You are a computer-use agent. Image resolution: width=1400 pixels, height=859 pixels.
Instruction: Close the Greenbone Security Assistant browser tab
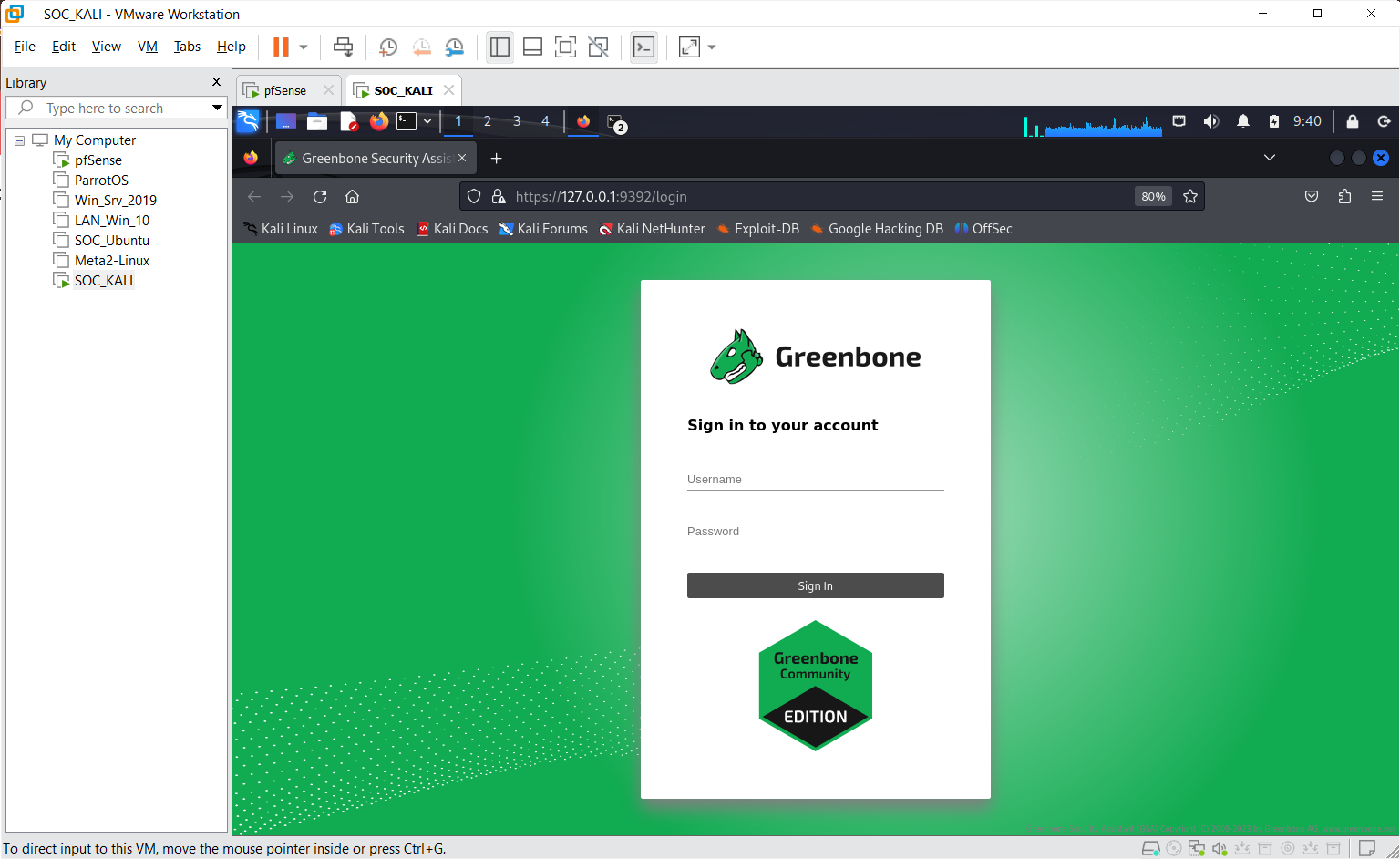point(462,158)
